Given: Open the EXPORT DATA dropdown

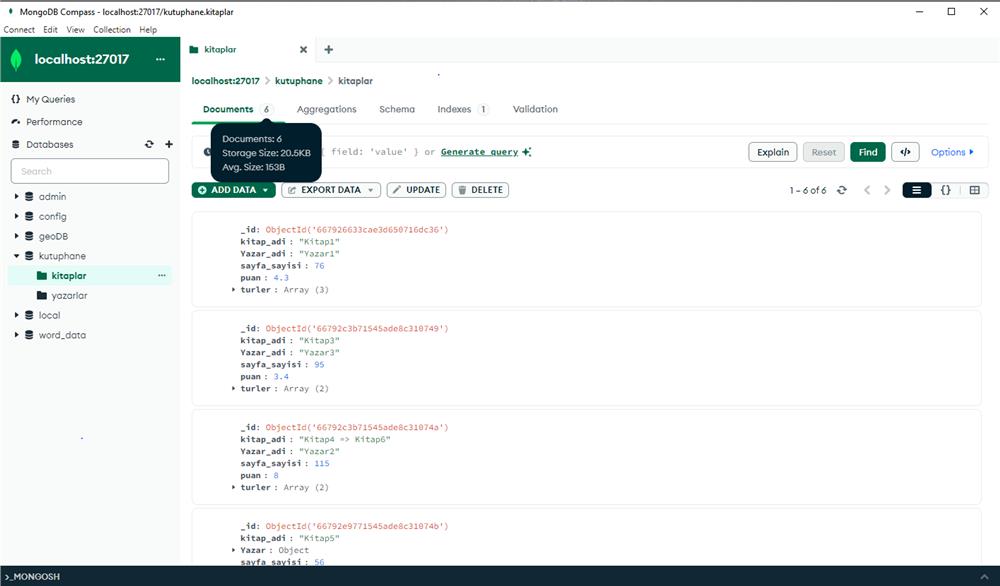Looking at the screenshot, I should 331,190.
